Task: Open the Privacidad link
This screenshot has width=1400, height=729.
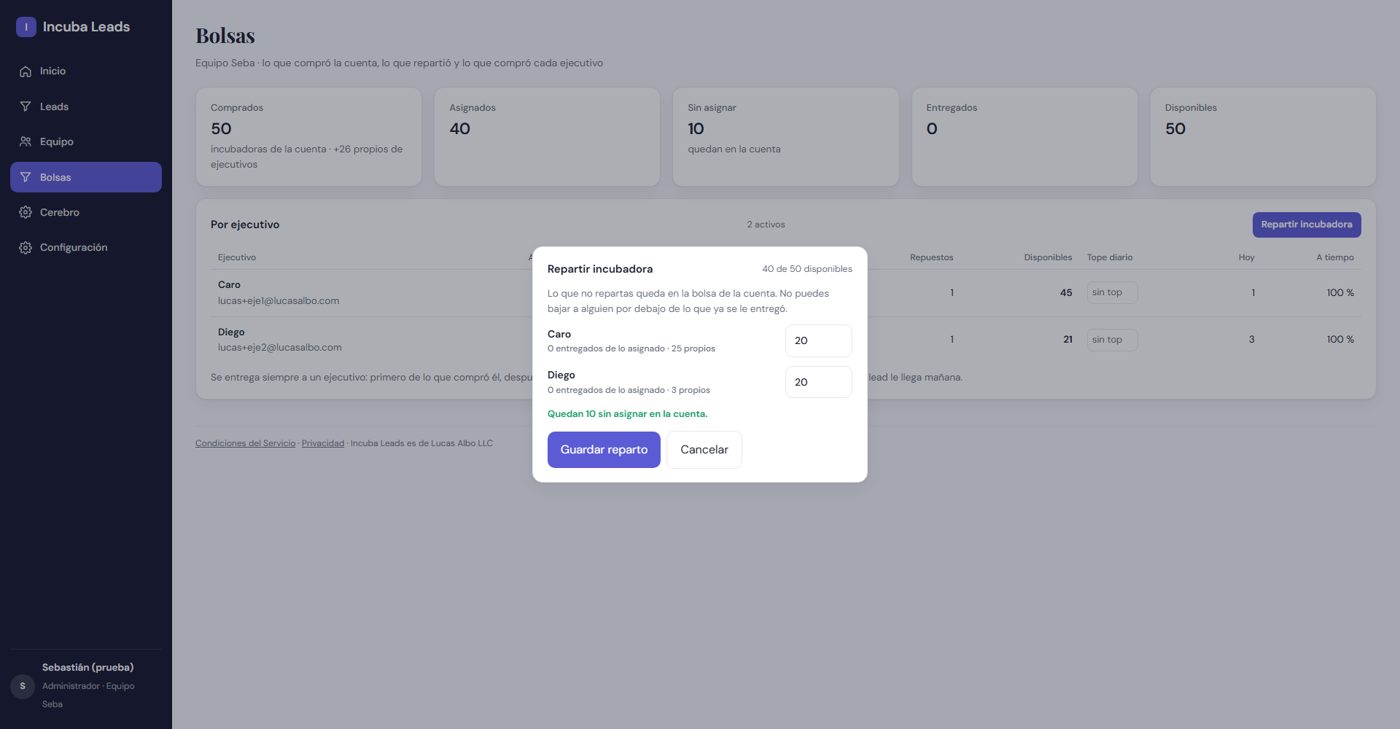Action: tap(323, 443)
